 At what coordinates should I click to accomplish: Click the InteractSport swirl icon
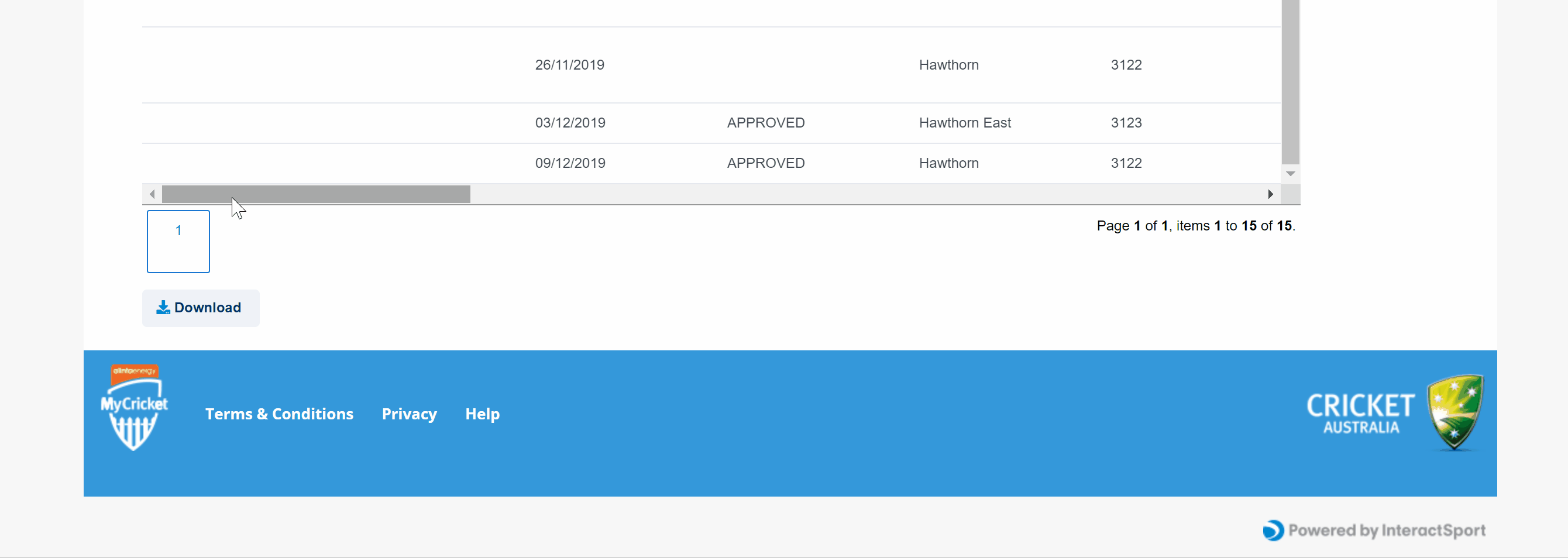coord(1273,530)
